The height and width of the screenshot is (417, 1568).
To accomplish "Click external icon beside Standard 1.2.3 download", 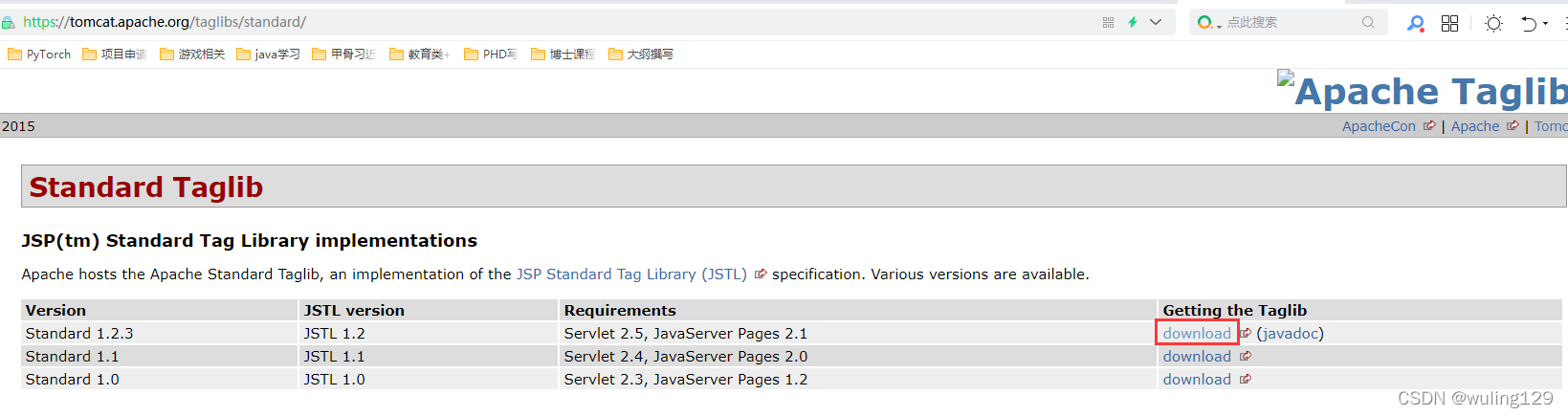I will [x=1246, y=333].
